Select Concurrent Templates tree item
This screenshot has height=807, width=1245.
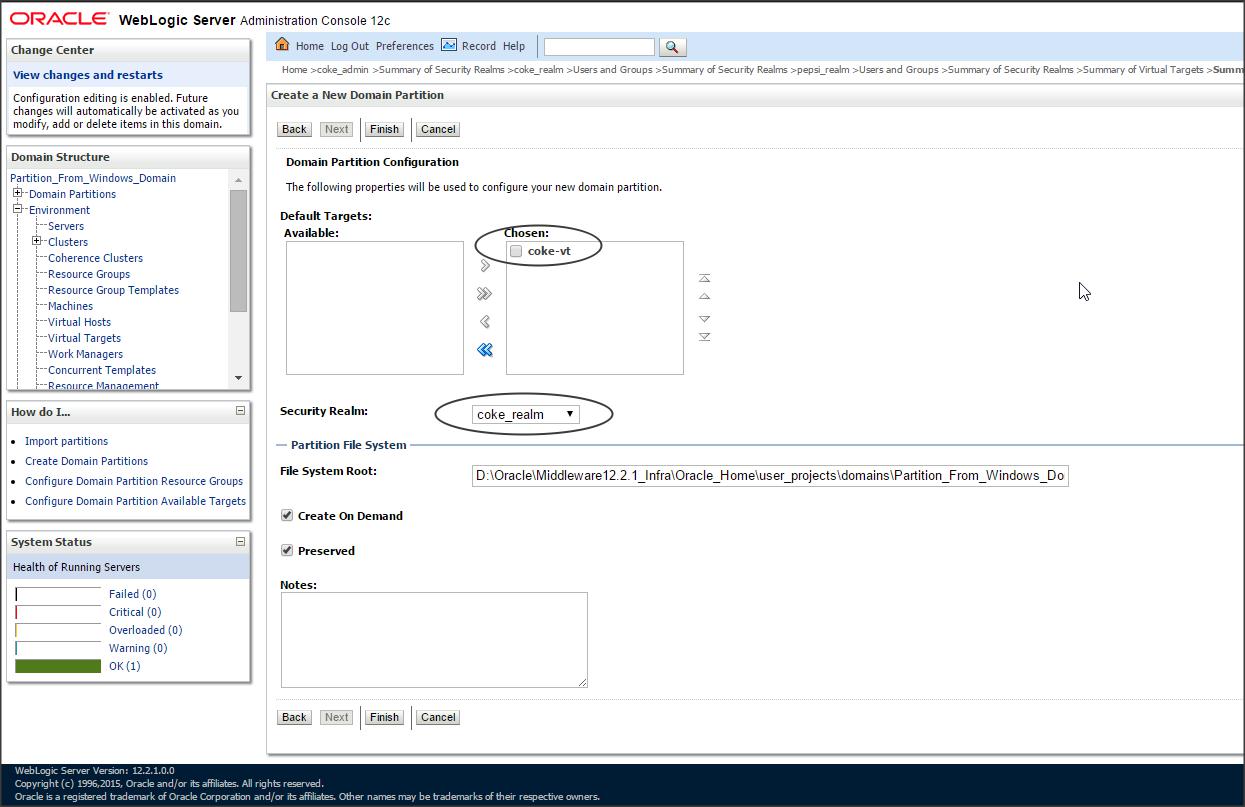click(102, 370)
